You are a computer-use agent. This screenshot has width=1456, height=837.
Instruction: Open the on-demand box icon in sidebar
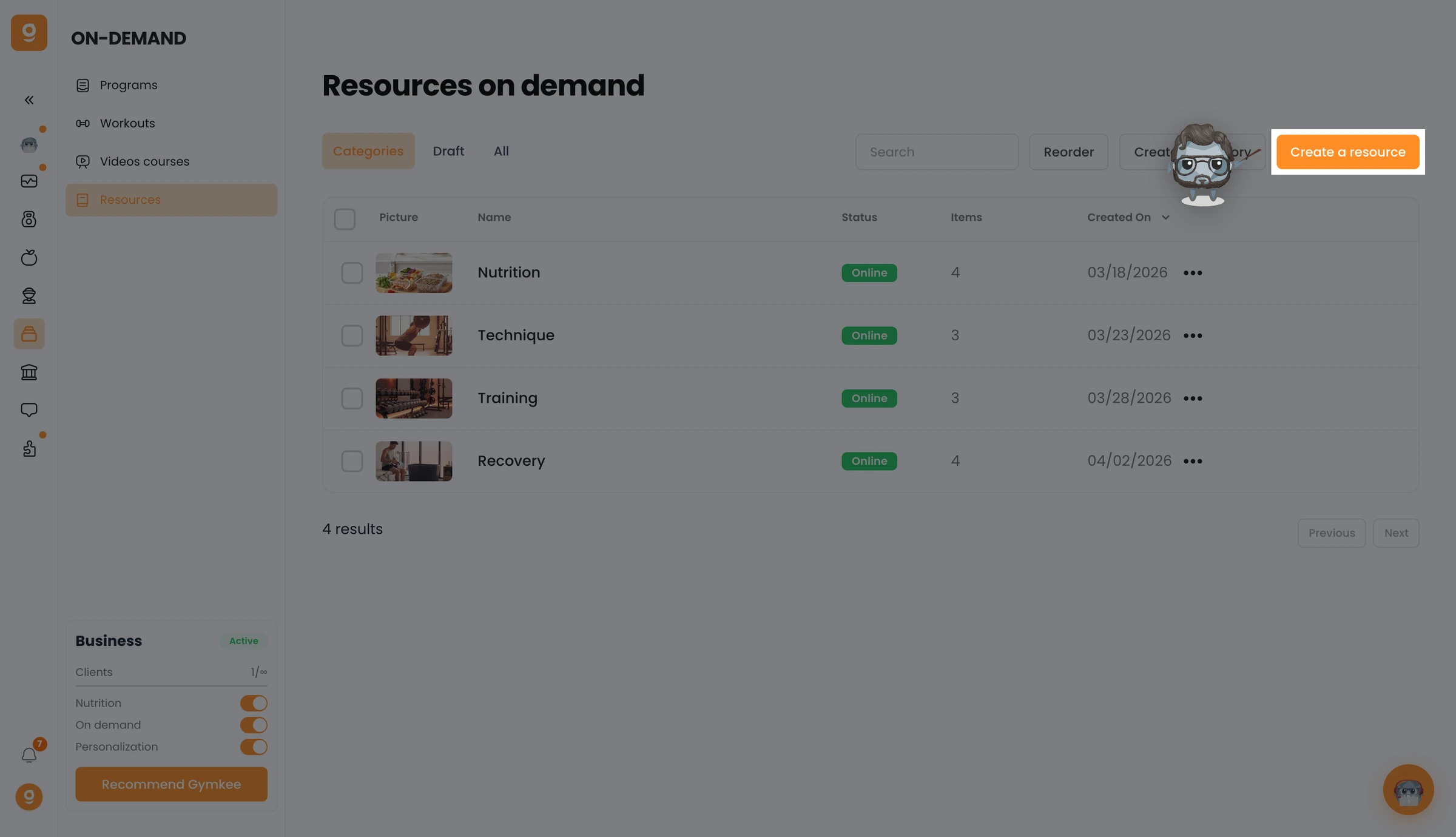click(29, 334)
